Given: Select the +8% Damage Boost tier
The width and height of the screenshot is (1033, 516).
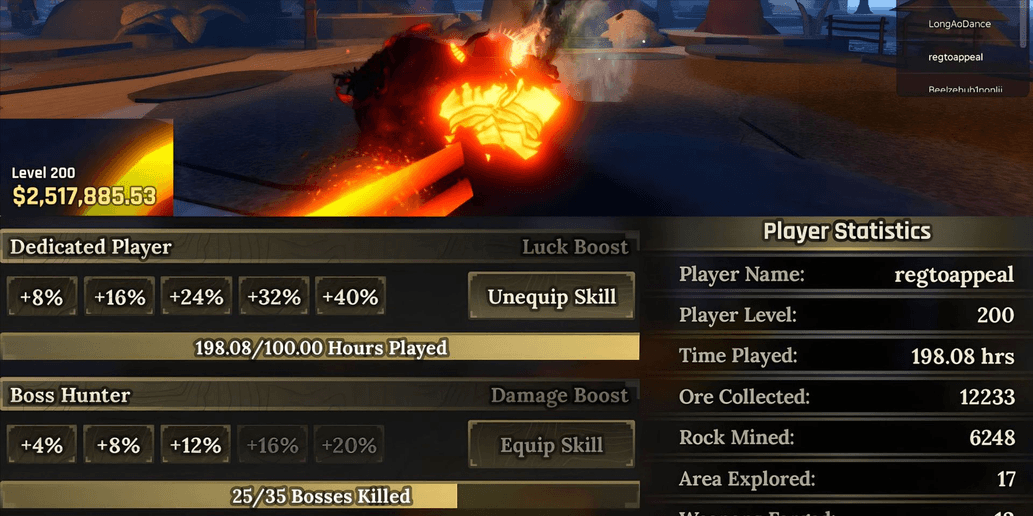Looking at the screenshot, I should (x=119, y=445).
